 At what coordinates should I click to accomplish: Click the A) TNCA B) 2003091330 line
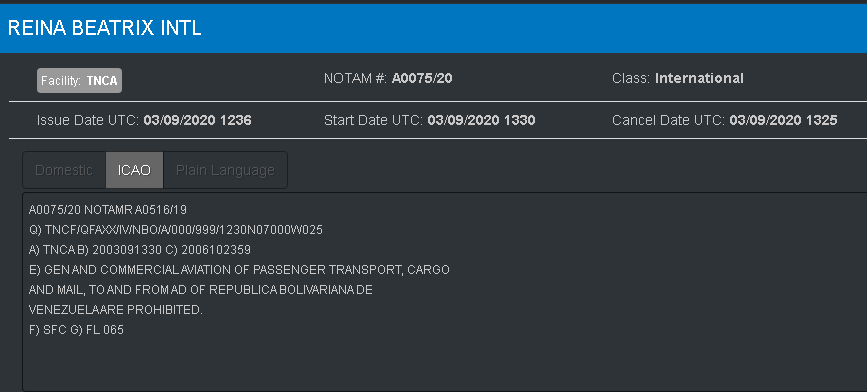point(140,250)
